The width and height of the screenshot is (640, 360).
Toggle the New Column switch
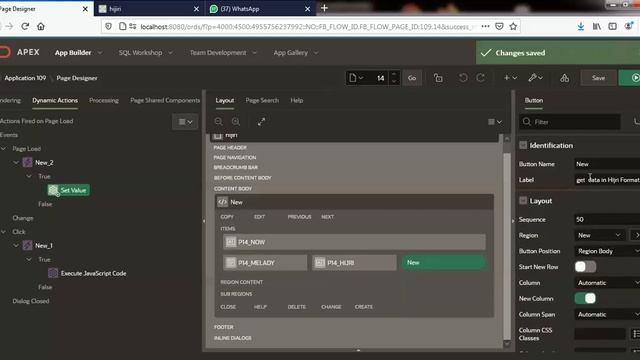[x=585, y=299]
